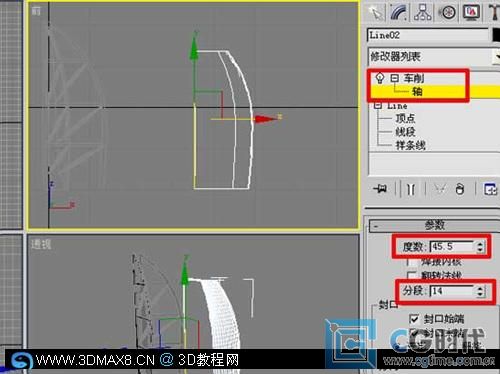This screenshot has width=500, height=374.
Task: Select the 线段 sub-object level
Action: point(405,132)
